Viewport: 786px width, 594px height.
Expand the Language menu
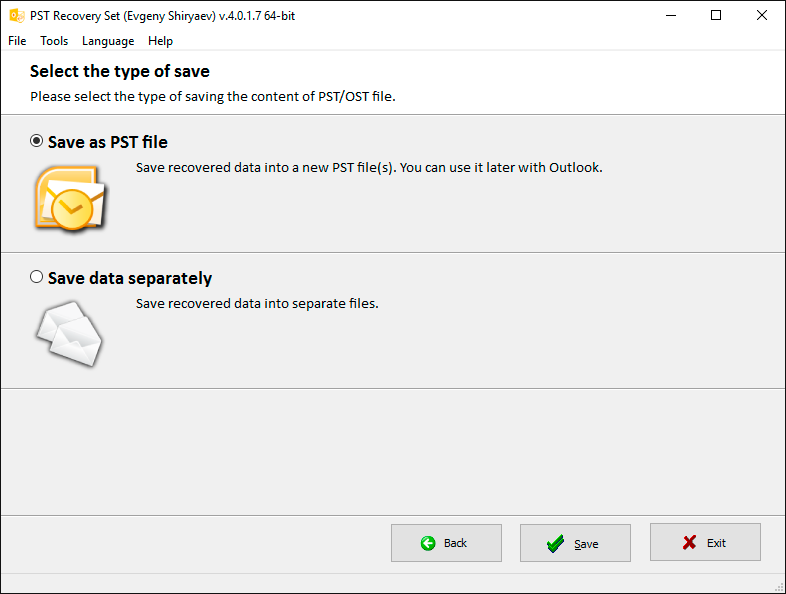(108, 41)
